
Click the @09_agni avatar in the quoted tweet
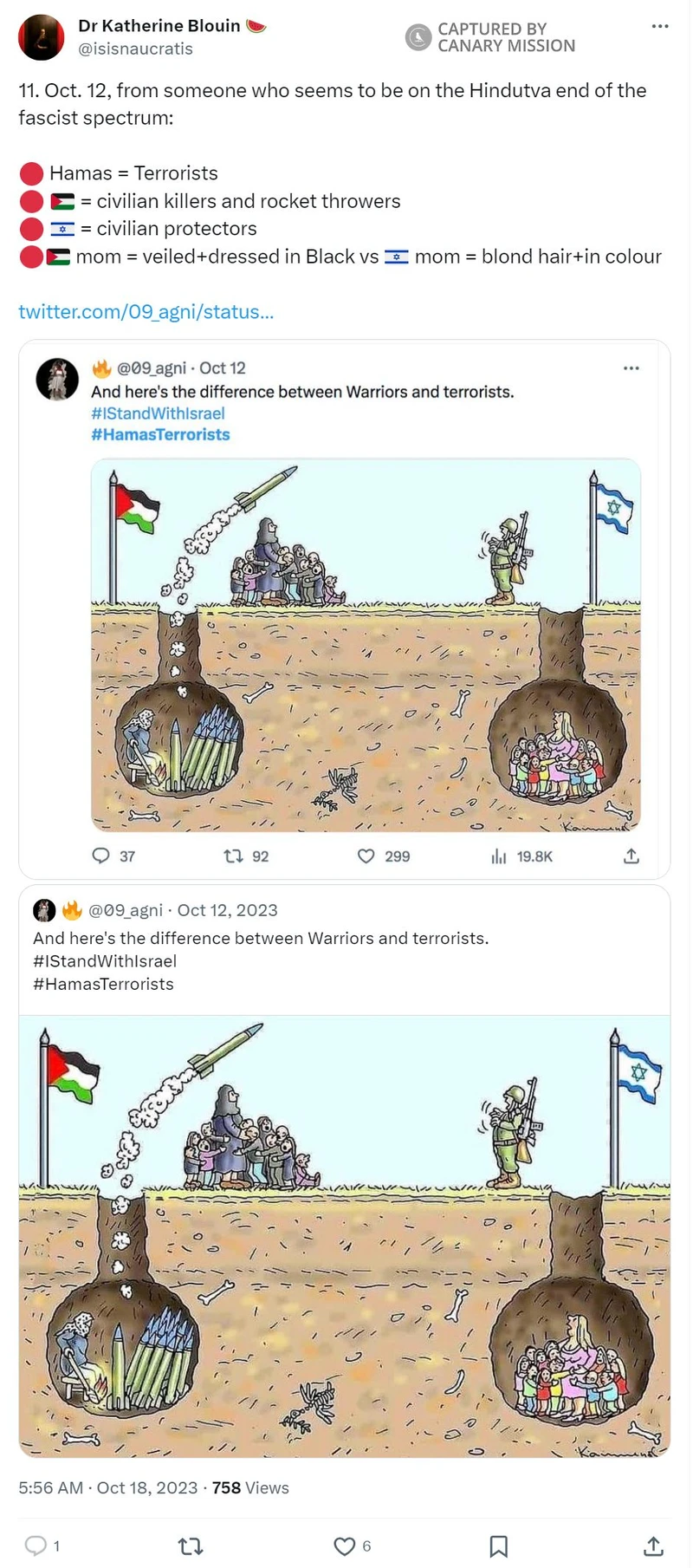pyautogui.click(x=57, y=379)
